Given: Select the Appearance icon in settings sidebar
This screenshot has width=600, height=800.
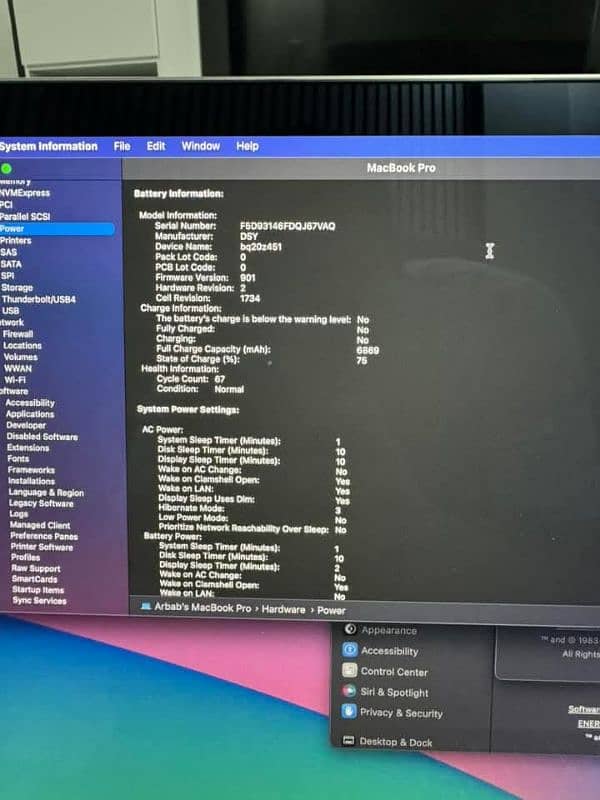Looking at the screenshot, I should pyautogui.click(x=350, y=630).
